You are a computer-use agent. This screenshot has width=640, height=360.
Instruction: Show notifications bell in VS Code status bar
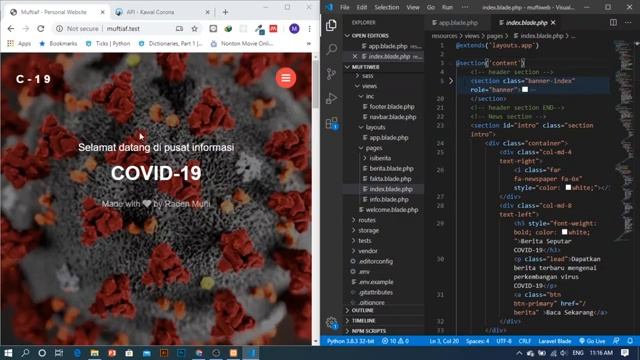630,341
